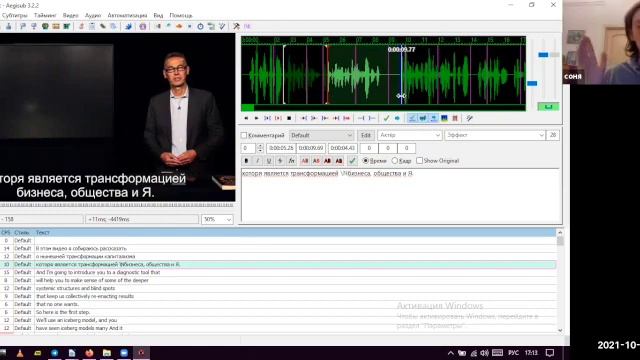
Task: Tick the Комментарий checkbox
Action: [244, 135]
